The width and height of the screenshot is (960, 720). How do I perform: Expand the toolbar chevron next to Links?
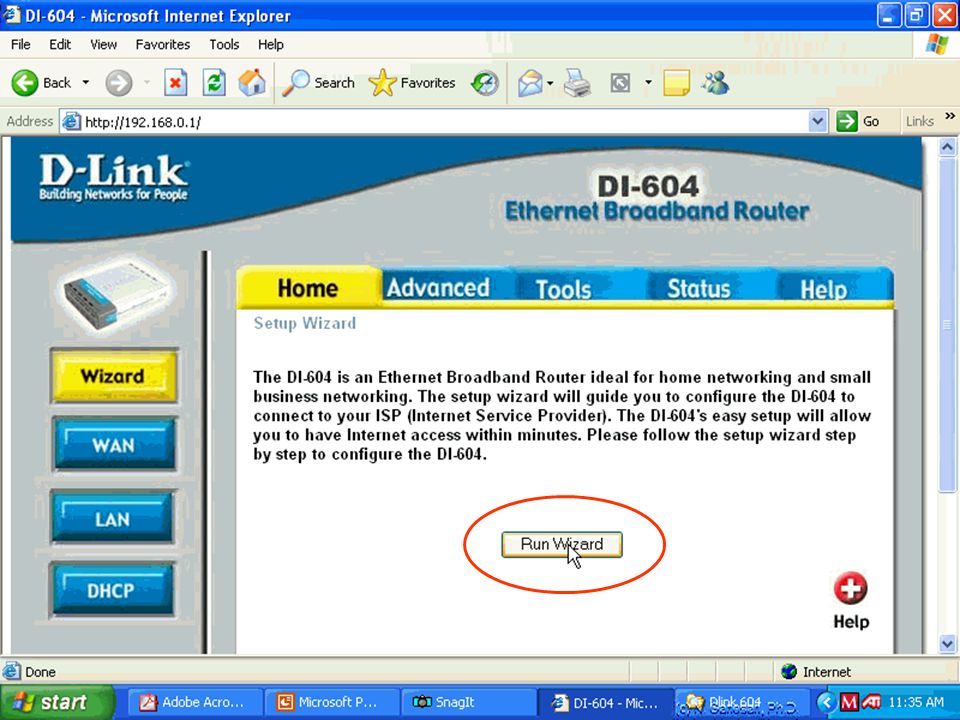950,116
